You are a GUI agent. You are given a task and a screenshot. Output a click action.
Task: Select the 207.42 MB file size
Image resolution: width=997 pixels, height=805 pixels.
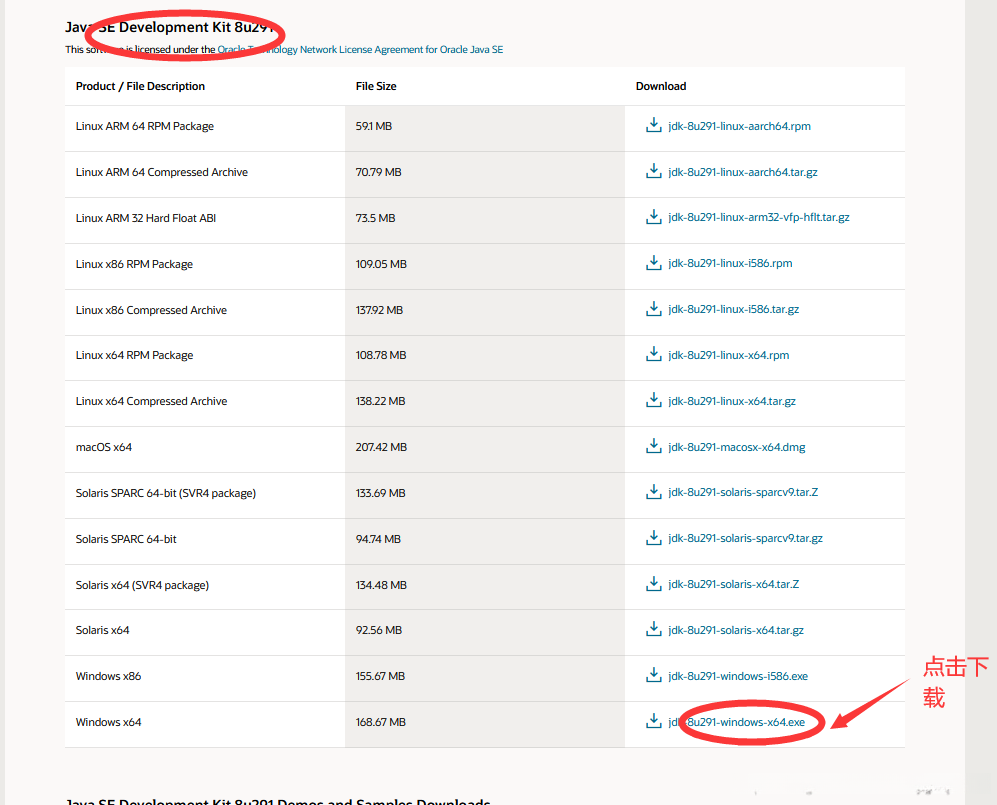coord(381,447)
